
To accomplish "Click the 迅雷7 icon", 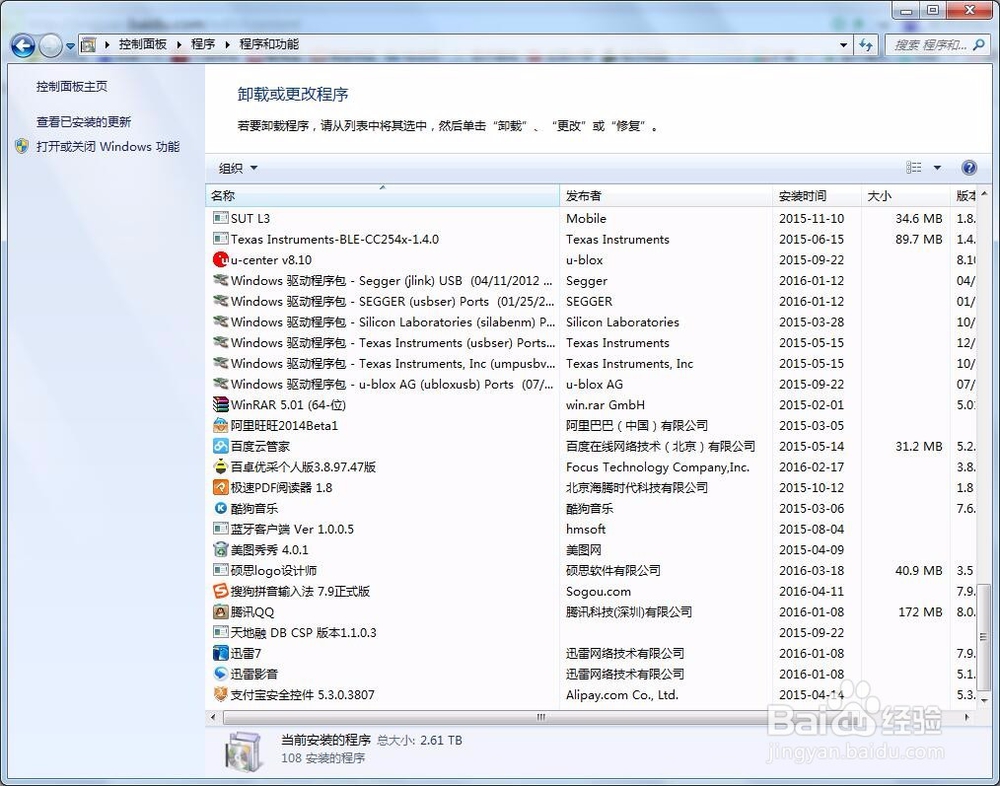I will click(220, 653).
